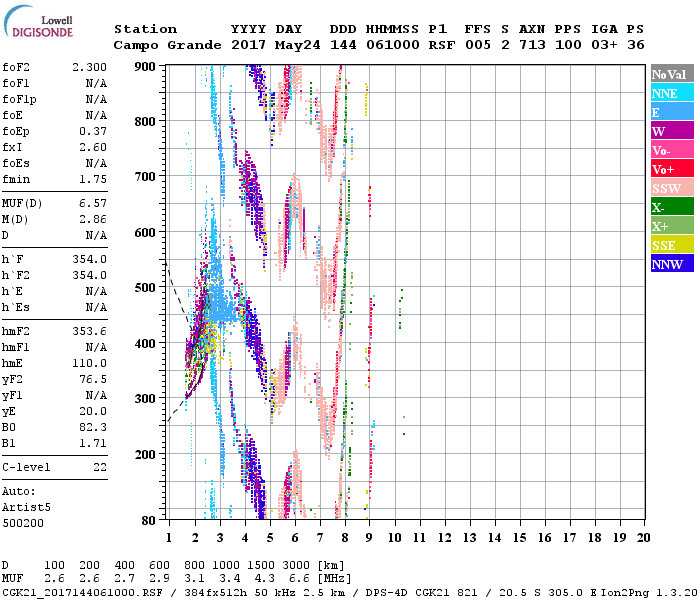Image resolution: width=700 pixels, height=600 pixels.
Task: Click the 20 MHz frequency axis label
Action: tap(643, 538)
